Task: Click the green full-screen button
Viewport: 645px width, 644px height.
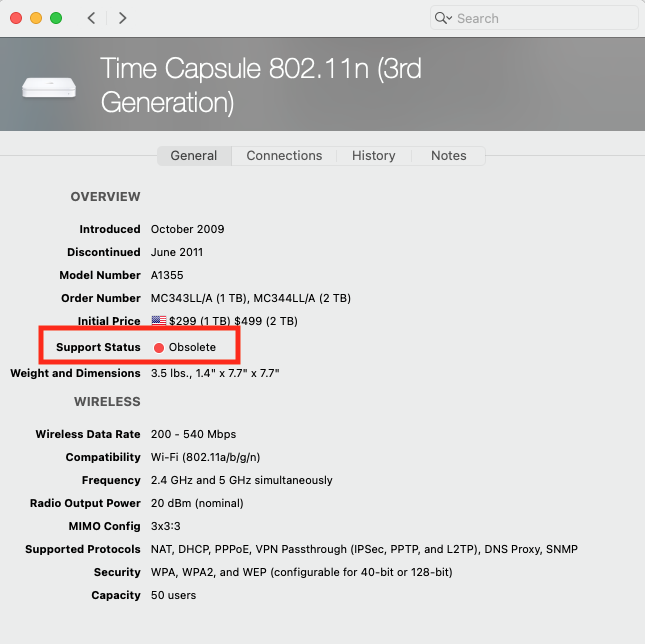Action: (x=56, y=18)
